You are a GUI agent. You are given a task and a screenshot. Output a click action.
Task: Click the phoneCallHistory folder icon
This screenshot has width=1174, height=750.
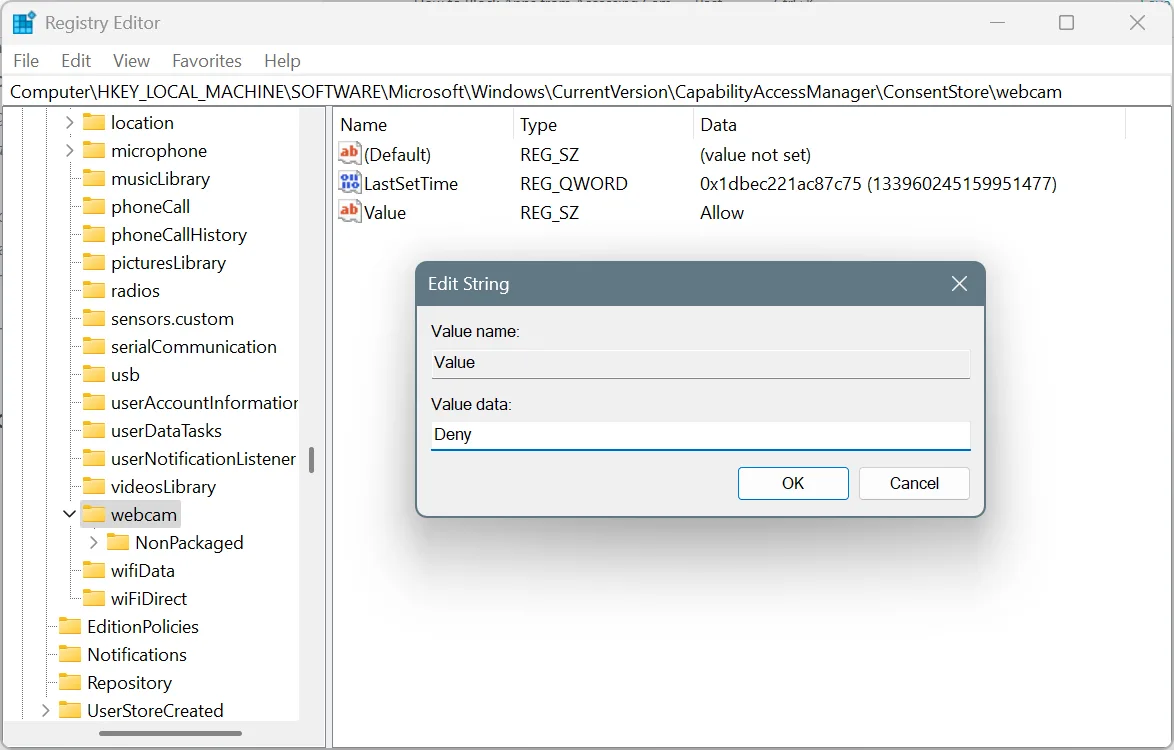94,234
